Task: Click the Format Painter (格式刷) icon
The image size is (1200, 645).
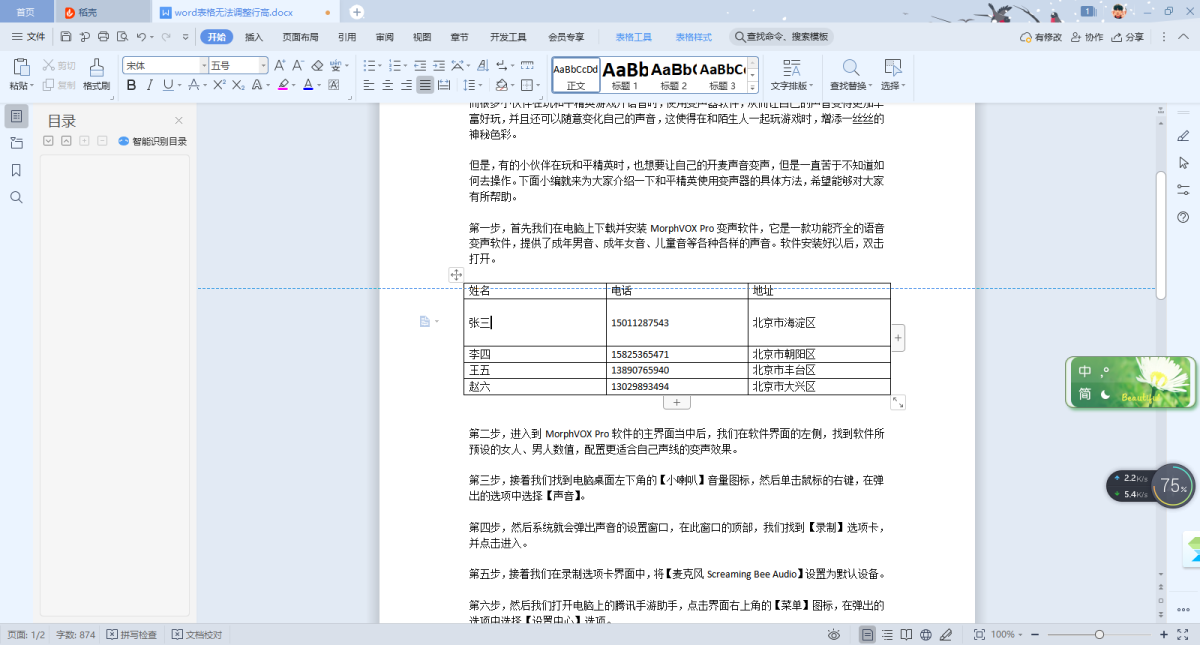Action: [x=96, y=68]
